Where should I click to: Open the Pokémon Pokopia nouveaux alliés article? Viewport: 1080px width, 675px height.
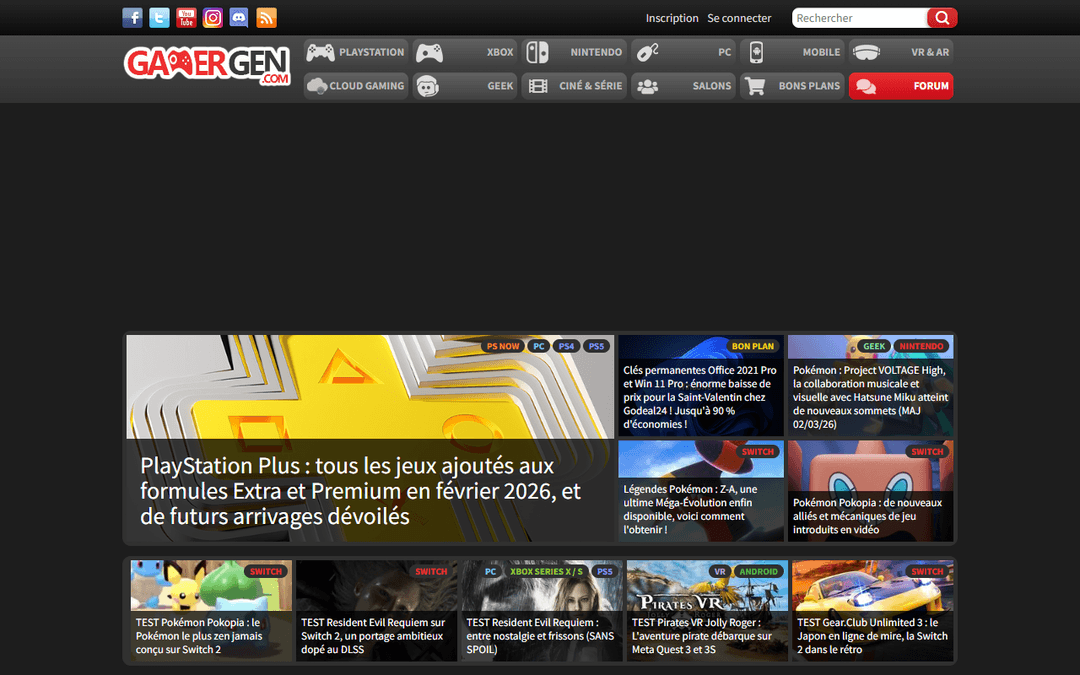(867, 516)
